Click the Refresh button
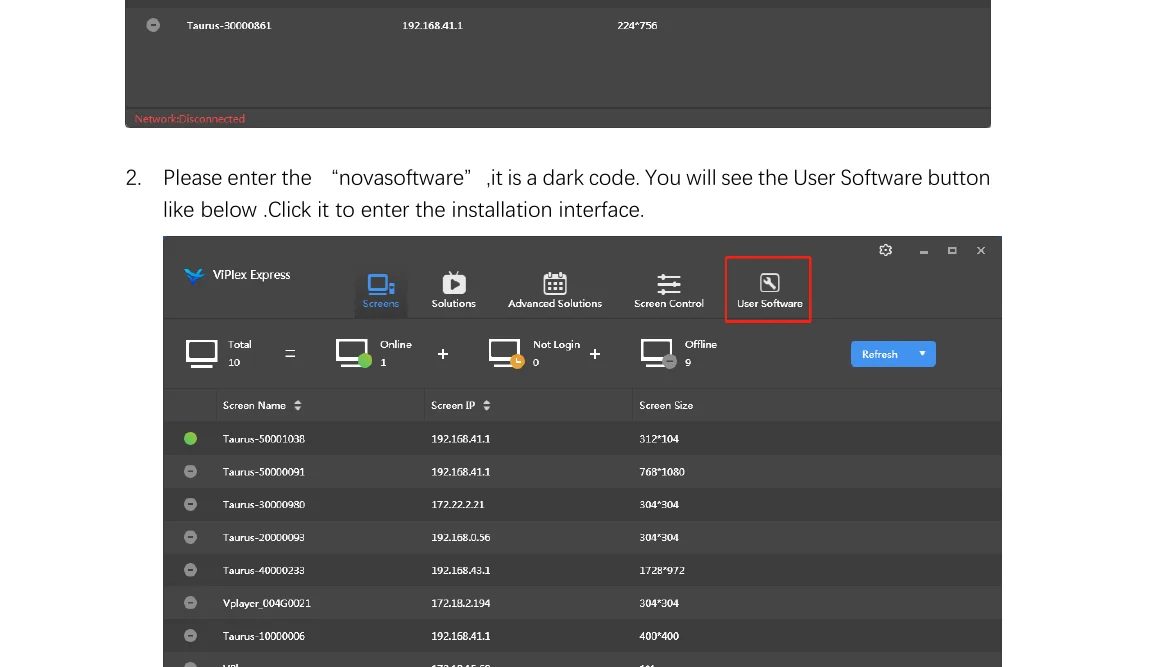1154x667 pixels. 879,354
